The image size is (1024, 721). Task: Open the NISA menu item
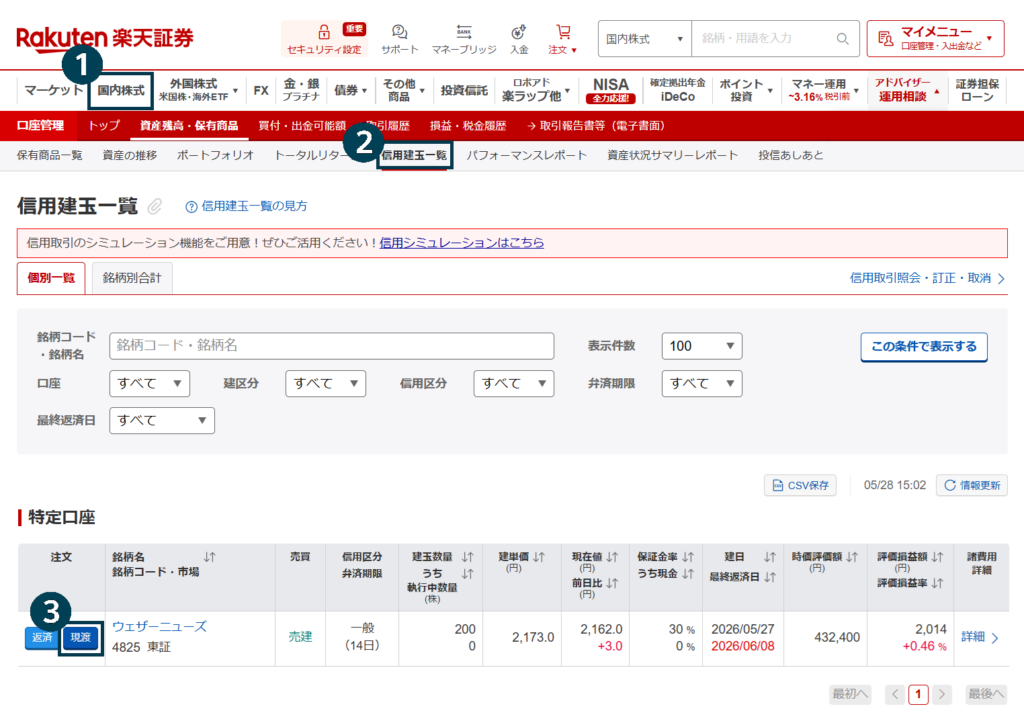(611, 90)
